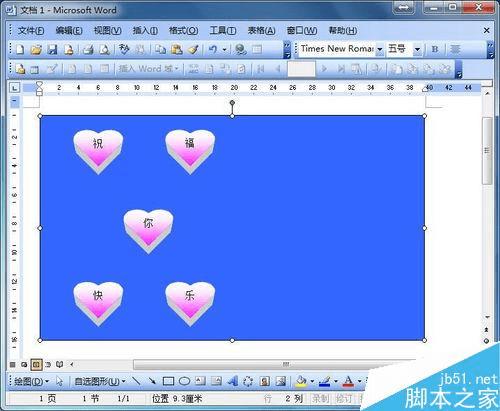
Task: Insert a picture from the drawing toolbar
Action: pos(281,381)
